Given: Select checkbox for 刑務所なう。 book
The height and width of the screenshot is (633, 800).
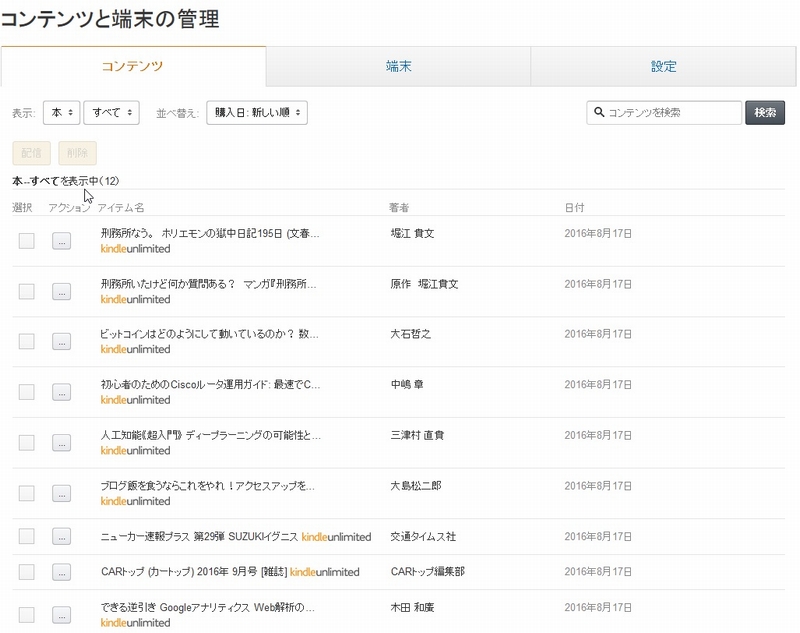Looking at the screenshot, I should [27, 241].
